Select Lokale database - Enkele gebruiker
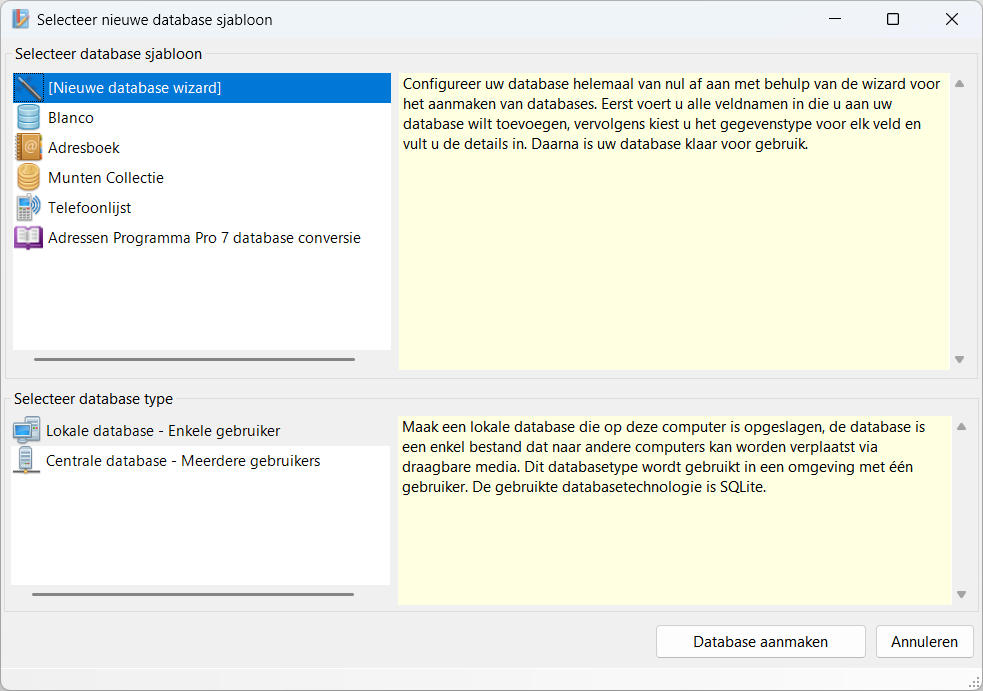This screenshot has width=983, height=691. point(163,431)
